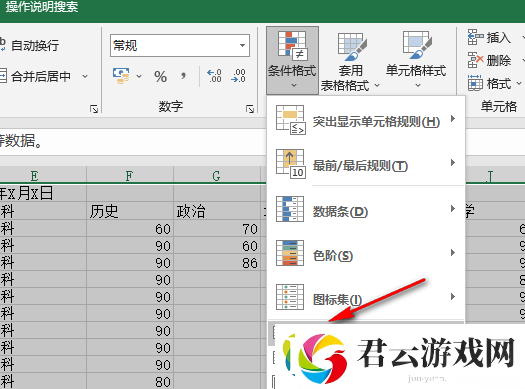Select column F header

[130, 175]
